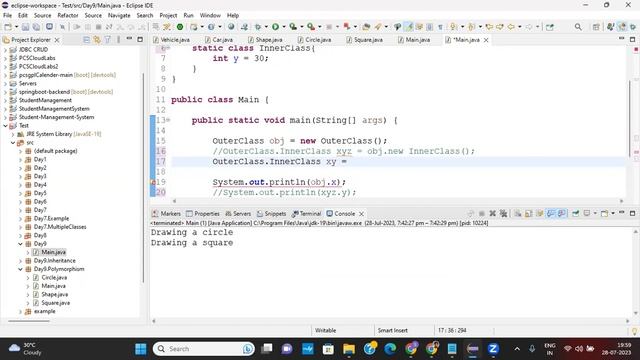The width and height of the screenshot is (640, 360).
Task: Toggle Show Whitespace Characters toolbar icon
Action: coord(440,27)
